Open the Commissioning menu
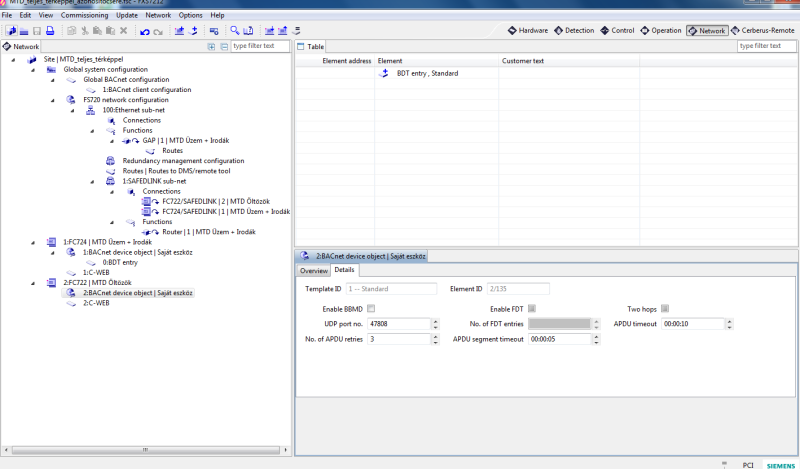Screen dimensions: 800x469 click(85, 16)
